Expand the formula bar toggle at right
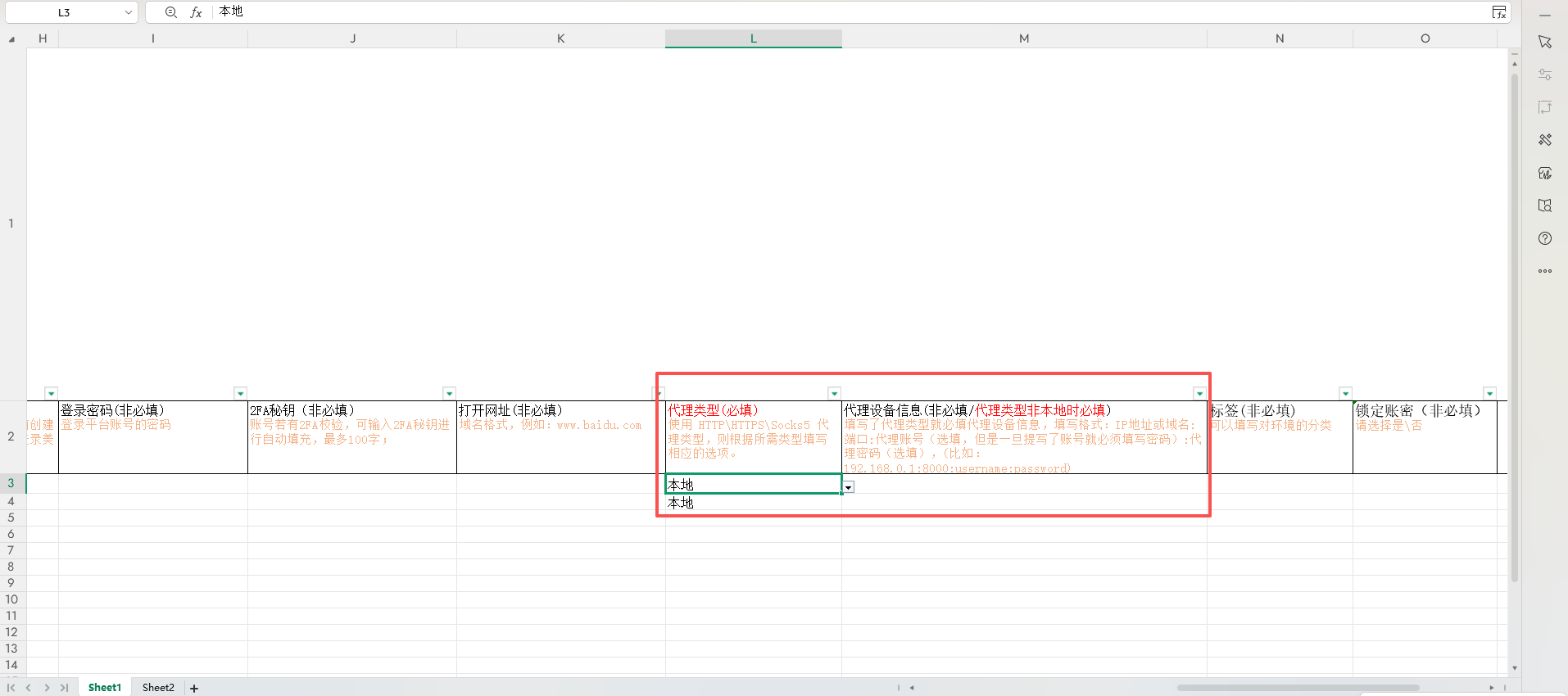The width and height of the screenshot is (1568, 696). 1498,12
